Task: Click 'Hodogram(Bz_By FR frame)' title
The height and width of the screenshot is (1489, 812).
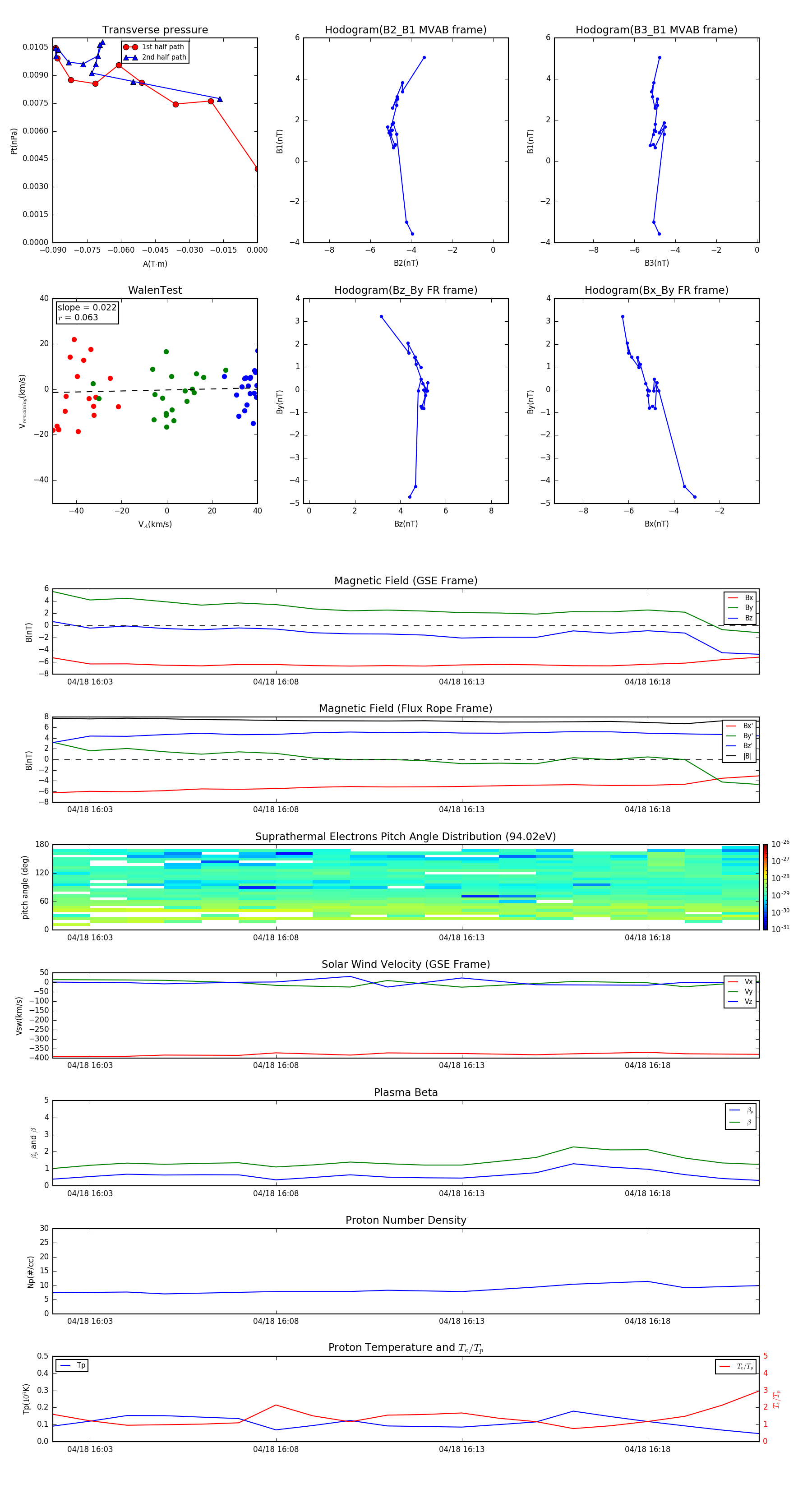Action: 406,290
